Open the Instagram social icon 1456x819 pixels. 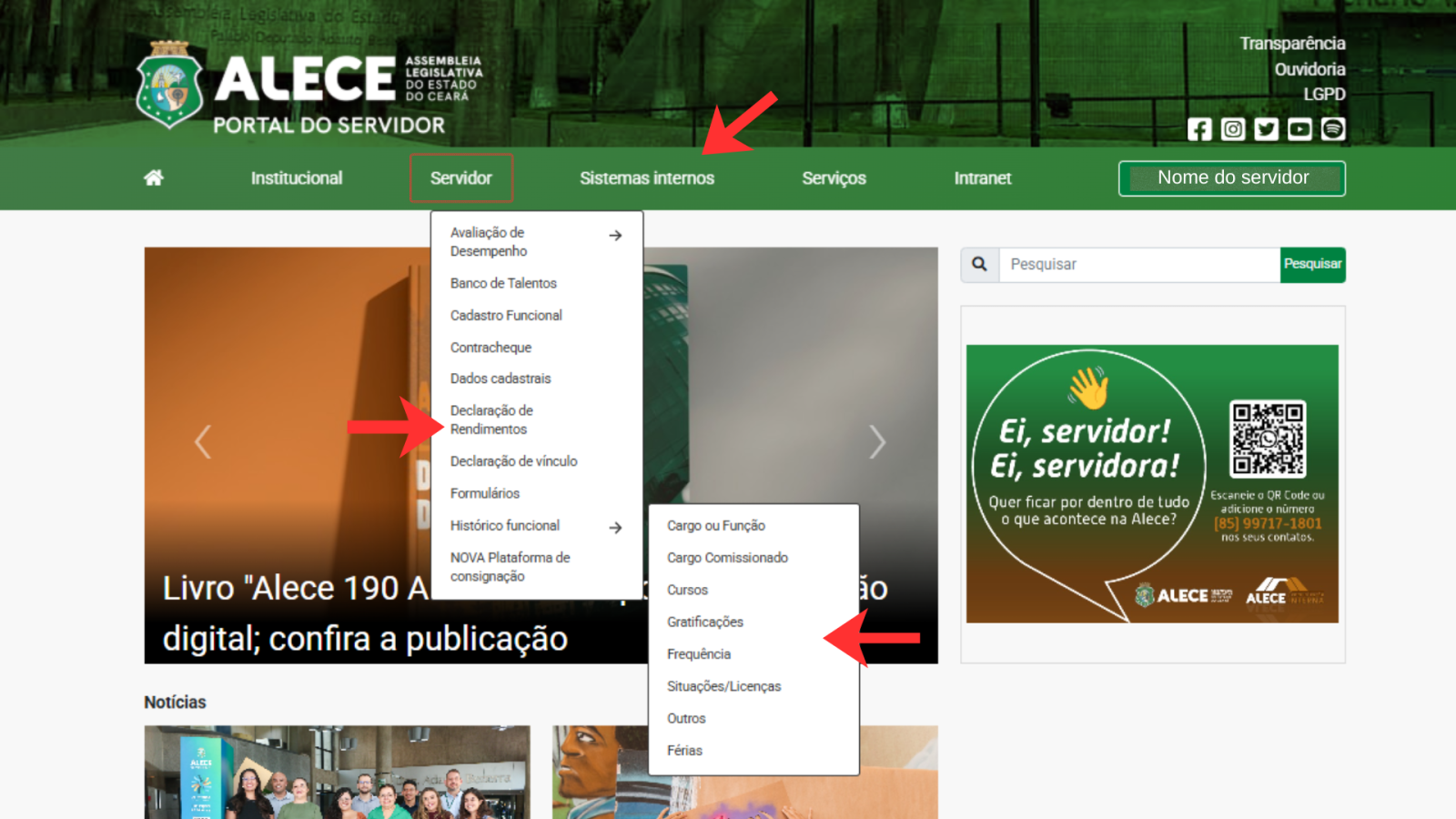coord(1233,129)
